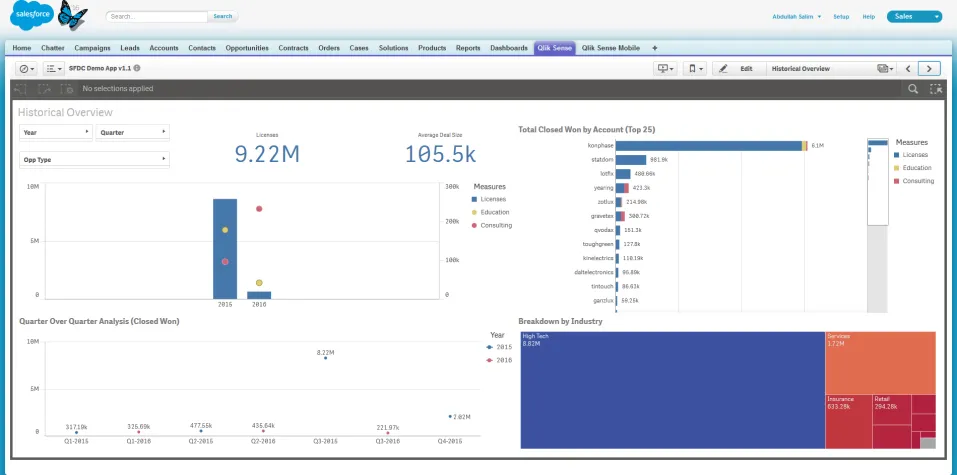Click the SFDC Demo App v1.1 title
The width and height of the screenshot is (957, 475).
(x=100, y=68)
